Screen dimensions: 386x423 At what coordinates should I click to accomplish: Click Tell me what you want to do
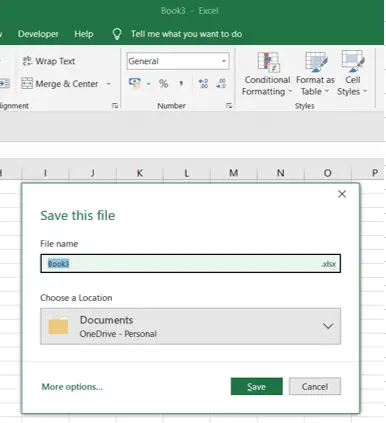(186, 34)
